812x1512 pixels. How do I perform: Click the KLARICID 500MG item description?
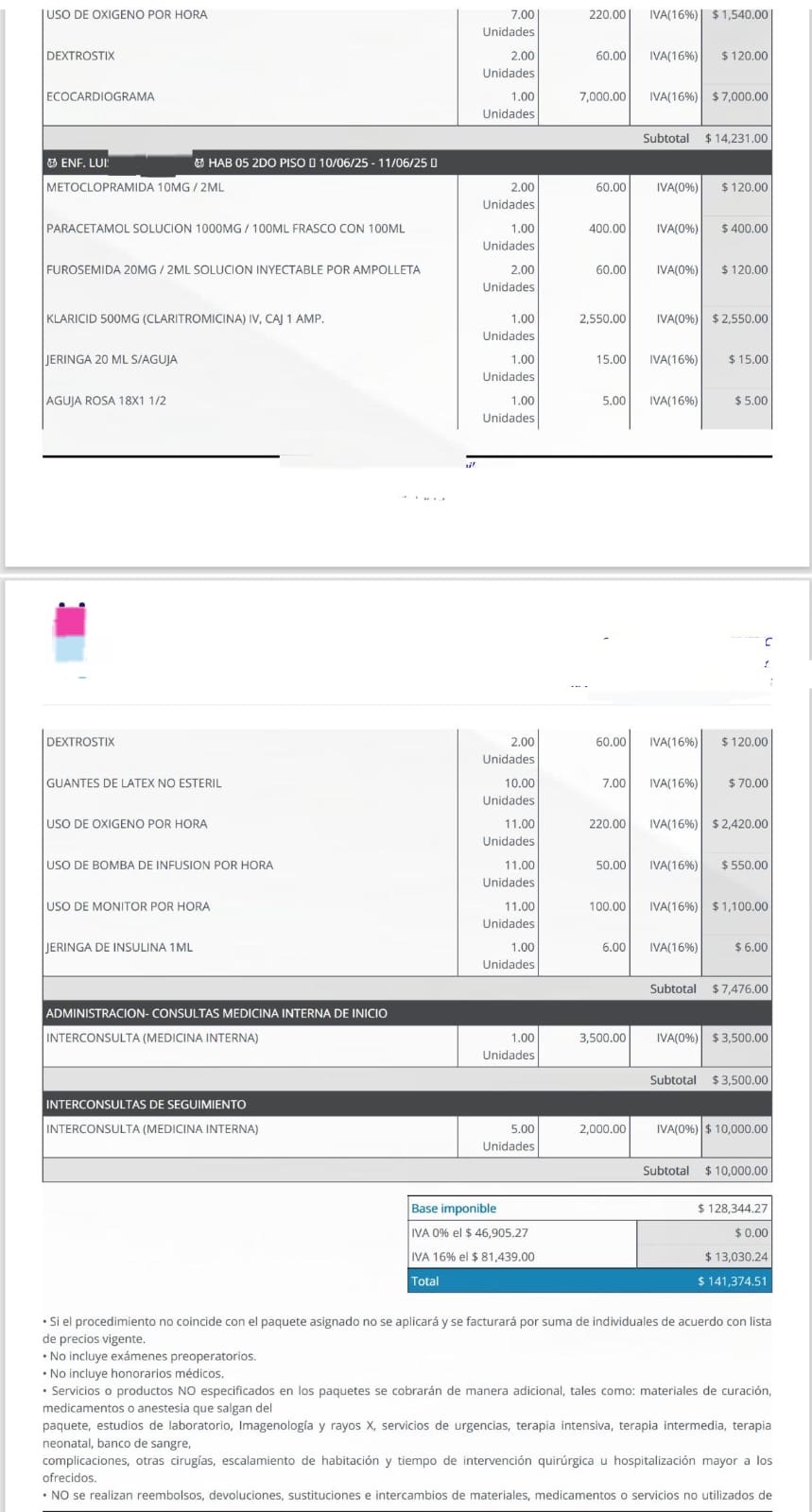(185, 318)
